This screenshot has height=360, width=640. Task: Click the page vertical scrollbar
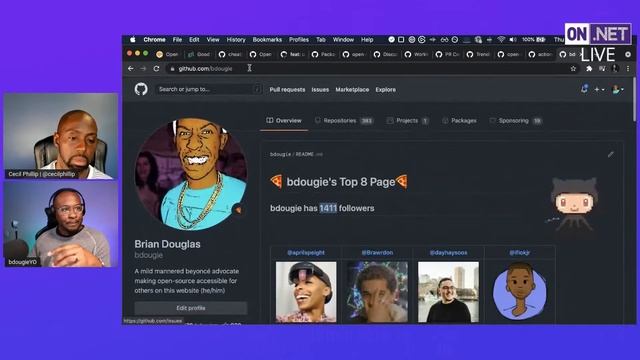pos(634,100)
